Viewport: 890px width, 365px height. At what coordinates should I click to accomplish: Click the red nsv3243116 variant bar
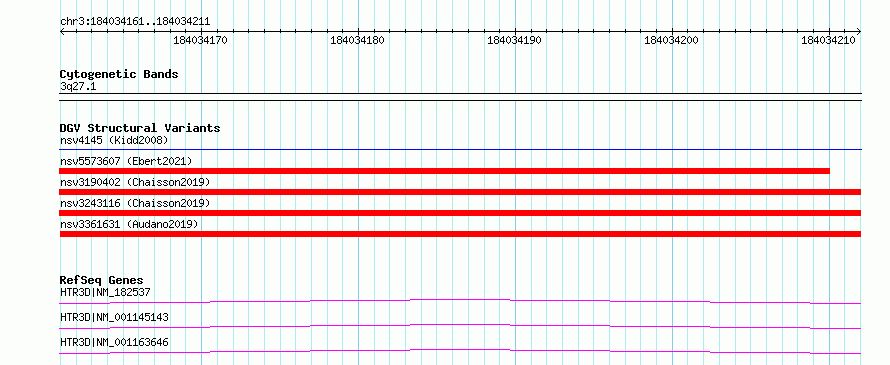(x=460, y=213)
